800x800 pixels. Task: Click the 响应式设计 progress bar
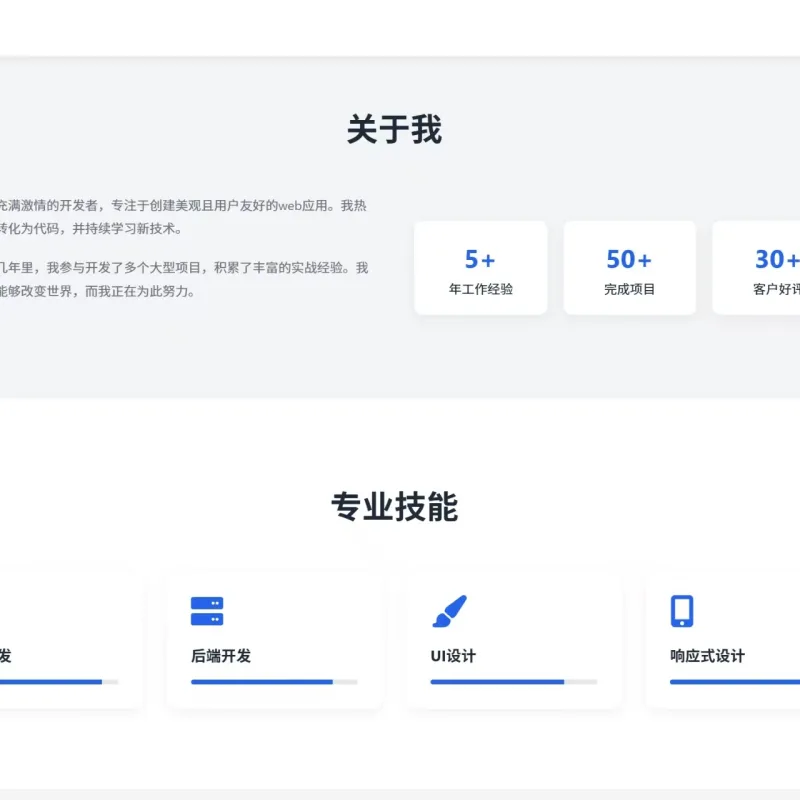[x=735, y=682]
